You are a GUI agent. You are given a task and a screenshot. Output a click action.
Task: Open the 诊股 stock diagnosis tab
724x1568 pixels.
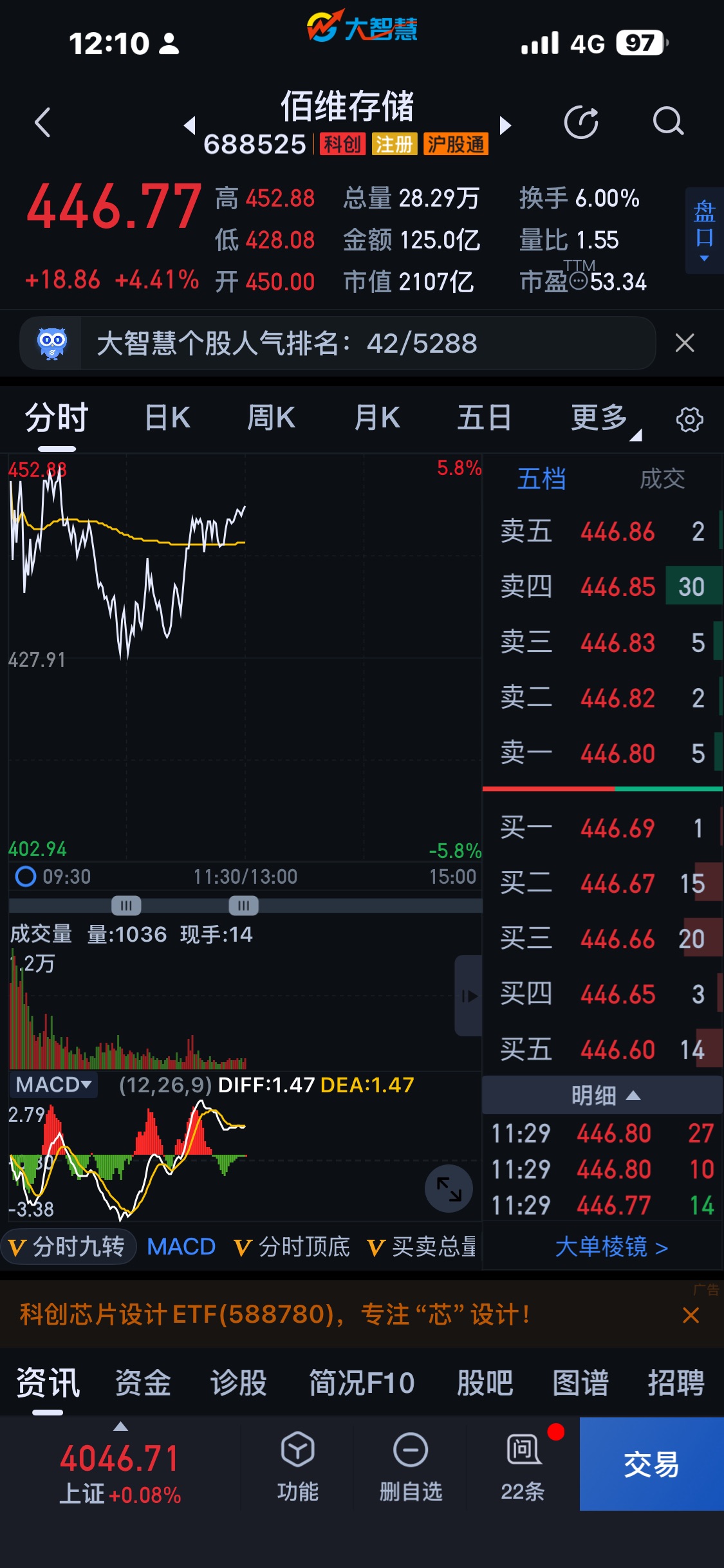pyautogui.click(x=239, y=1383)
